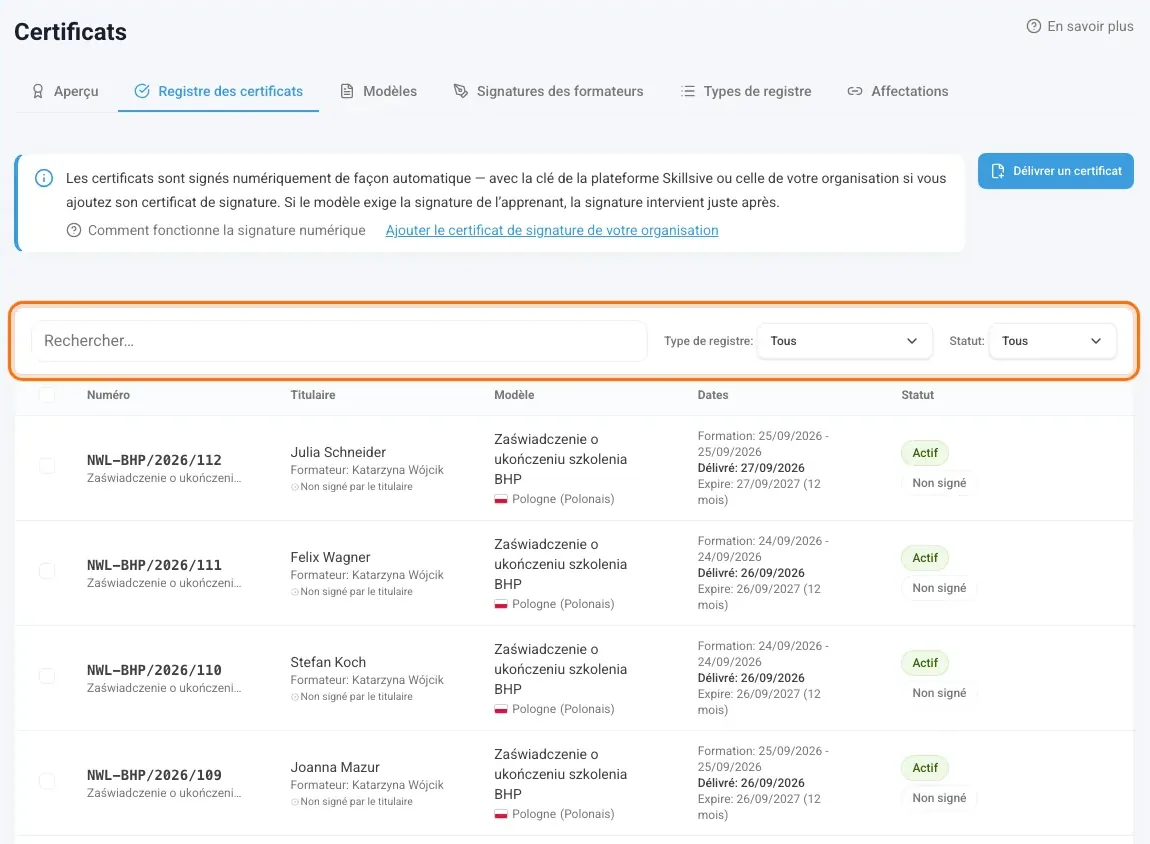Click Polish flag icon in NWL-BHP/2026/112 row
The image size is (1150, 844).
[x=501, y=499]
